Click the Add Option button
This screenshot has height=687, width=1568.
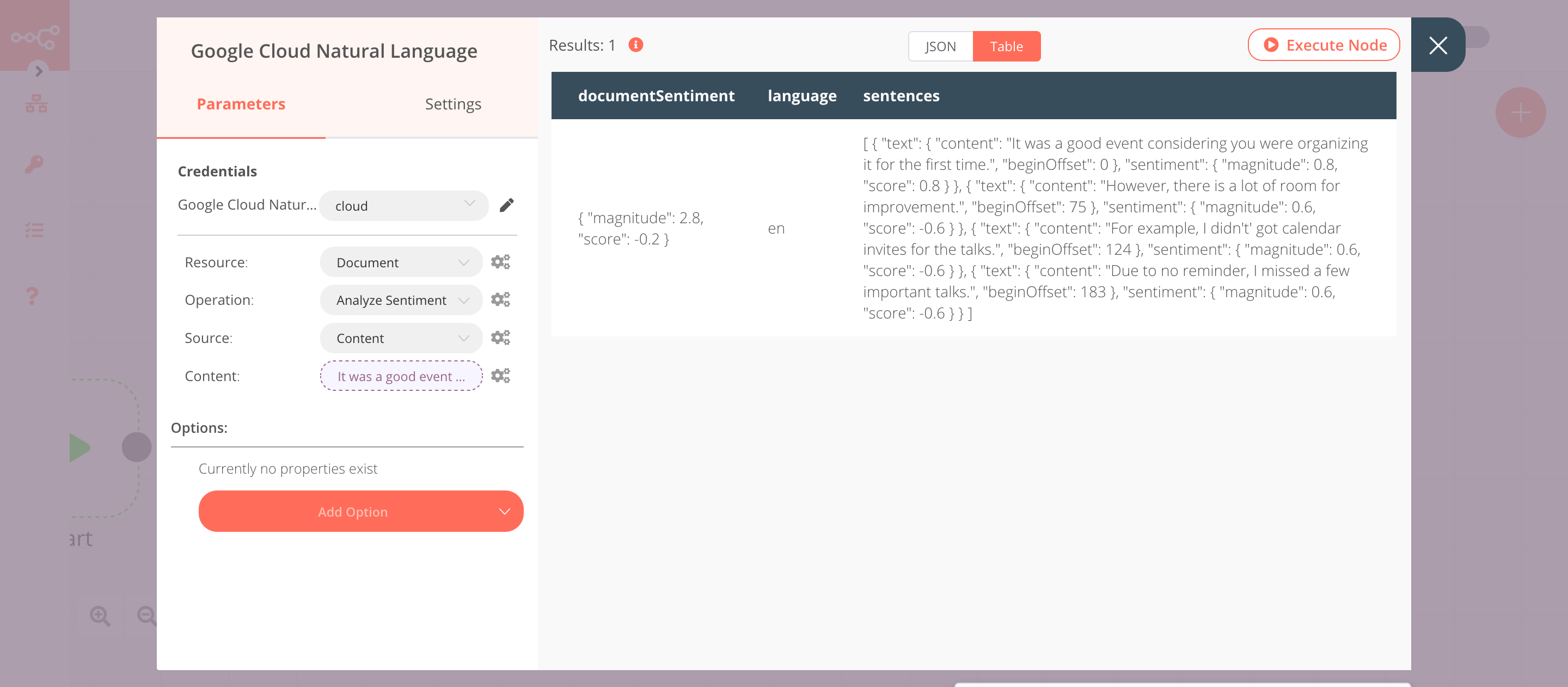360,511
